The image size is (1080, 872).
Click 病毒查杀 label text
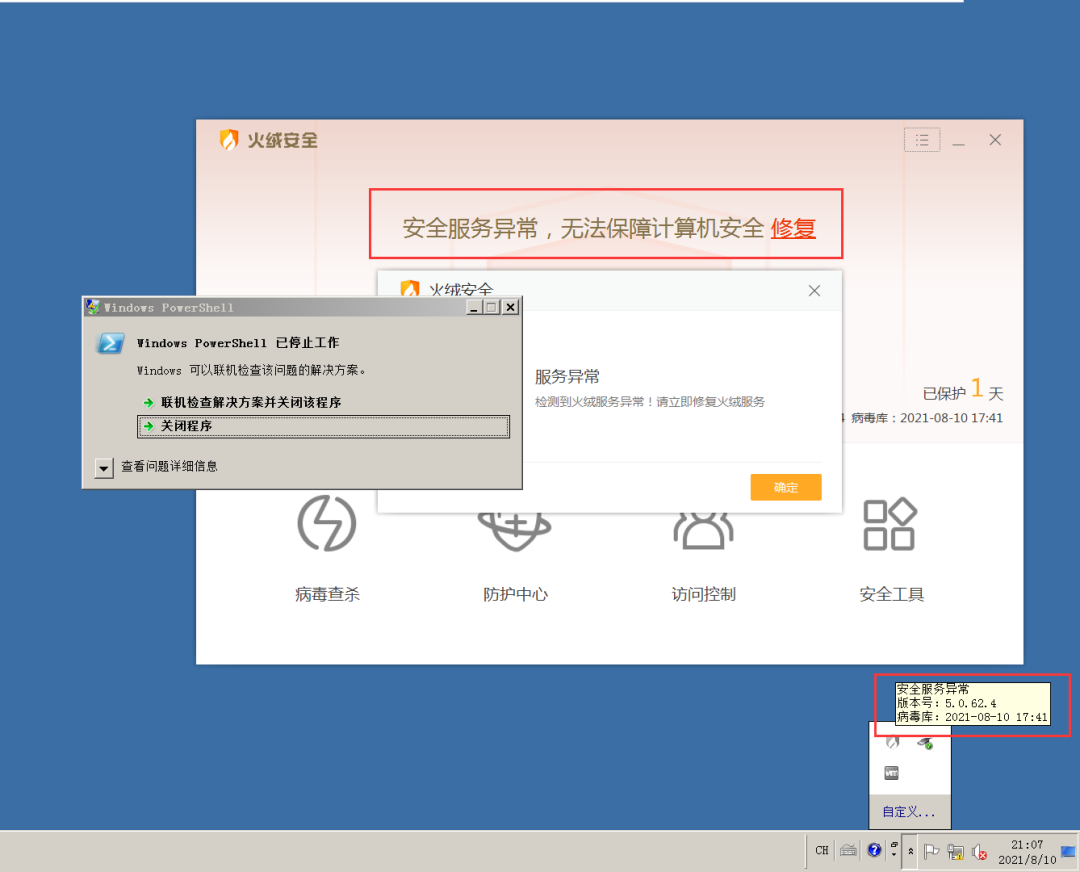(x=327, y=594)
